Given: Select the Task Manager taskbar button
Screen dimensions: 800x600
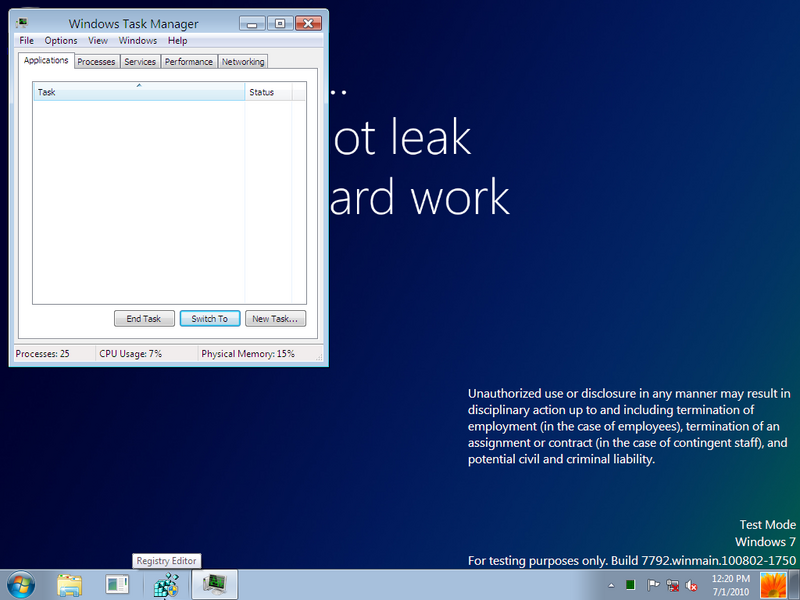Looking at the screenshot, I should [215, 585].
